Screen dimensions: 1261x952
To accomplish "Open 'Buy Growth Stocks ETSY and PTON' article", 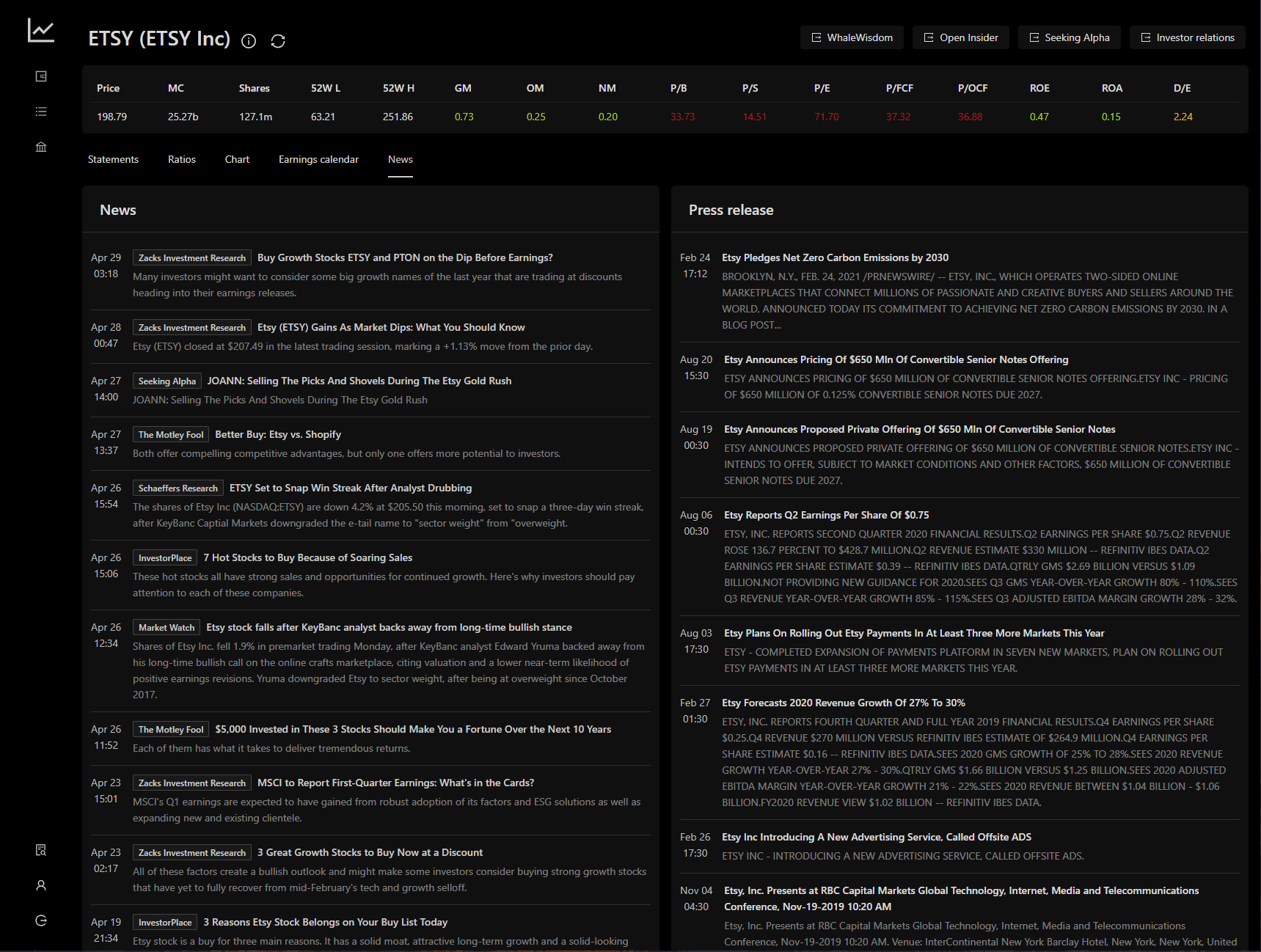I will pos(405,257).
